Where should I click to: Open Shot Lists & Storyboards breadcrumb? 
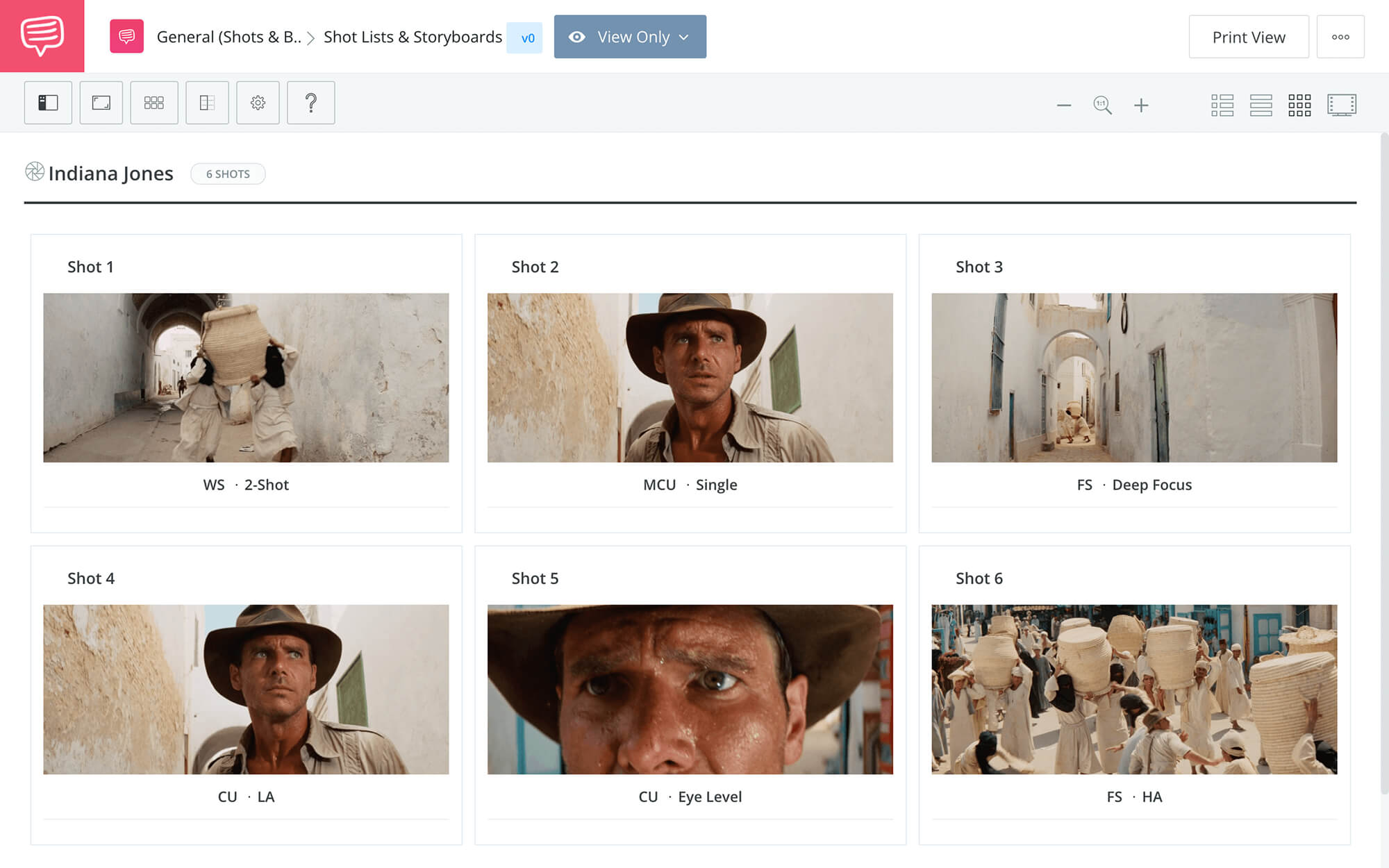(x=413, y=37)
